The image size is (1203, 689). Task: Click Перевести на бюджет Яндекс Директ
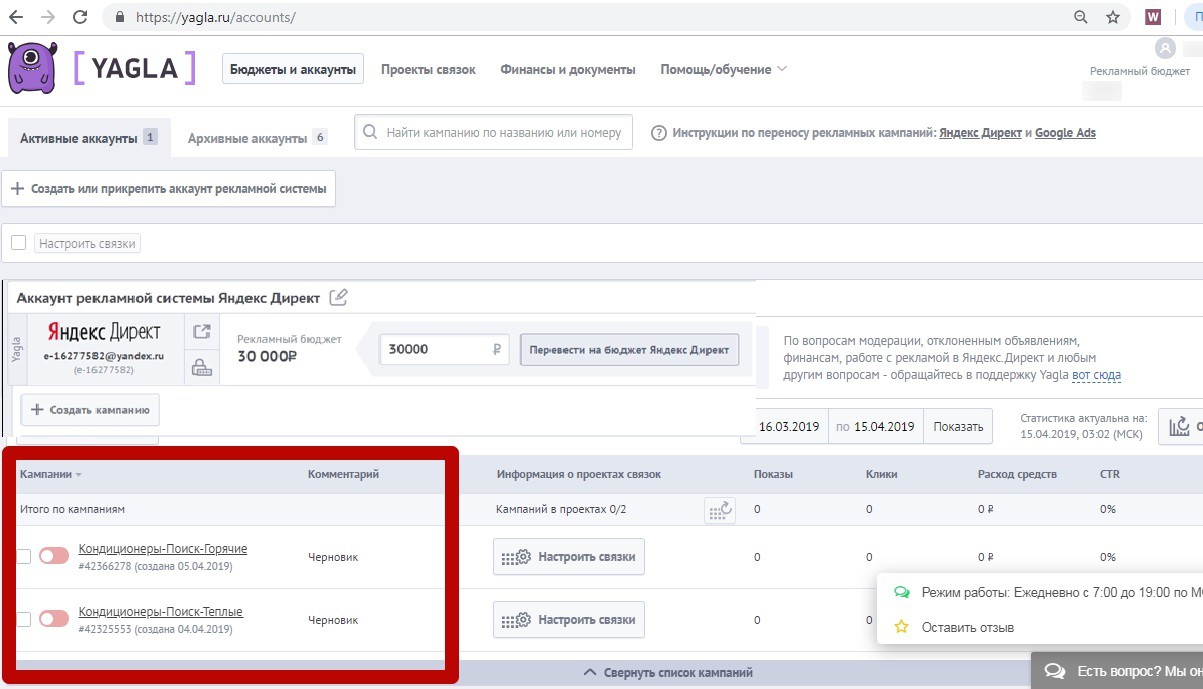click(629, 349)
